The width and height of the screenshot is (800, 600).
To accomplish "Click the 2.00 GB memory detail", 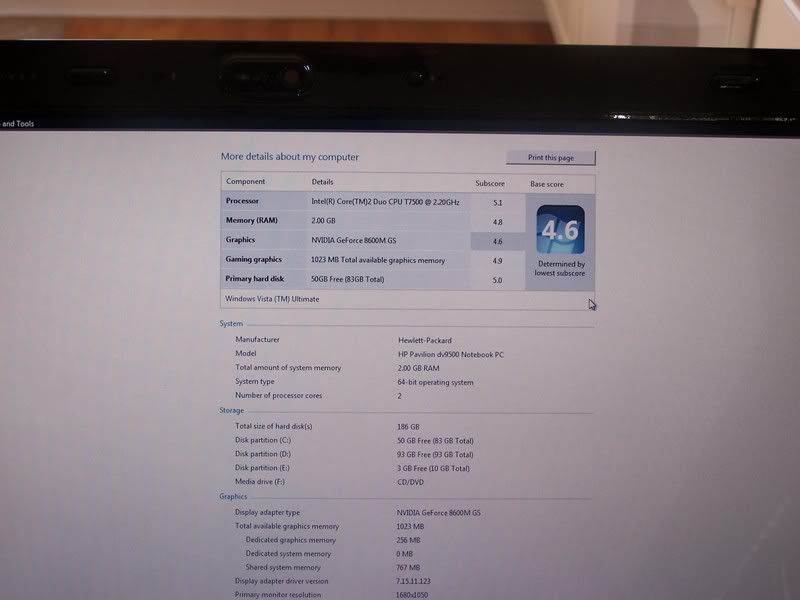I will (323, 221).
